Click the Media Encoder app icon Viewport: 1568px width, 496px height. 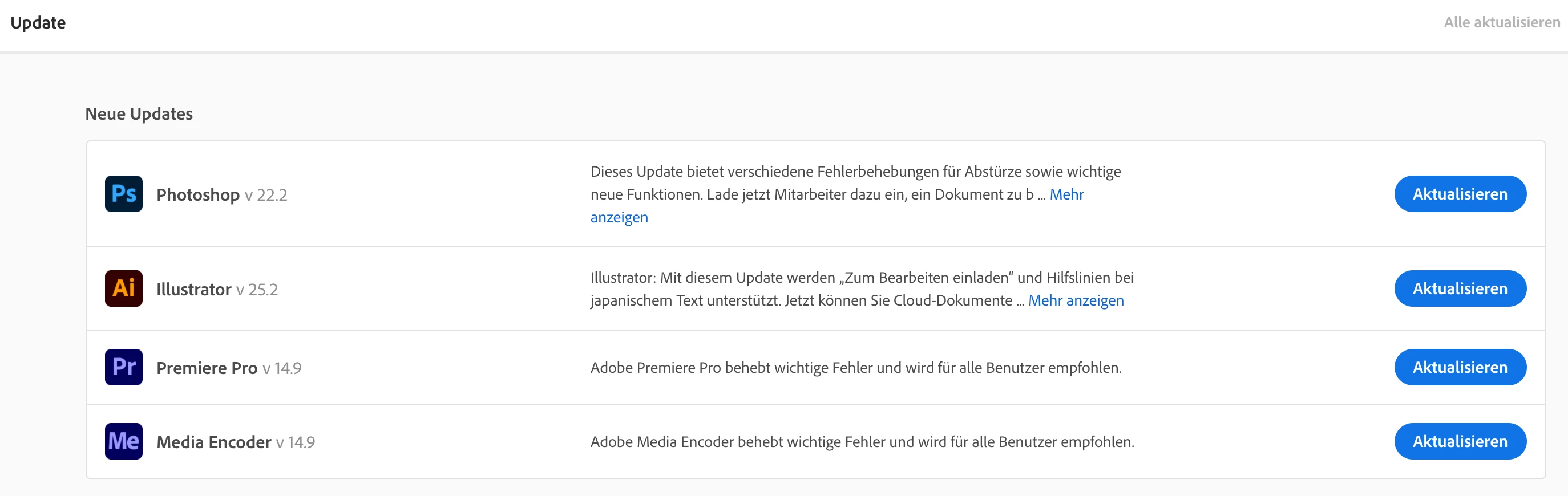coord(124,441)
